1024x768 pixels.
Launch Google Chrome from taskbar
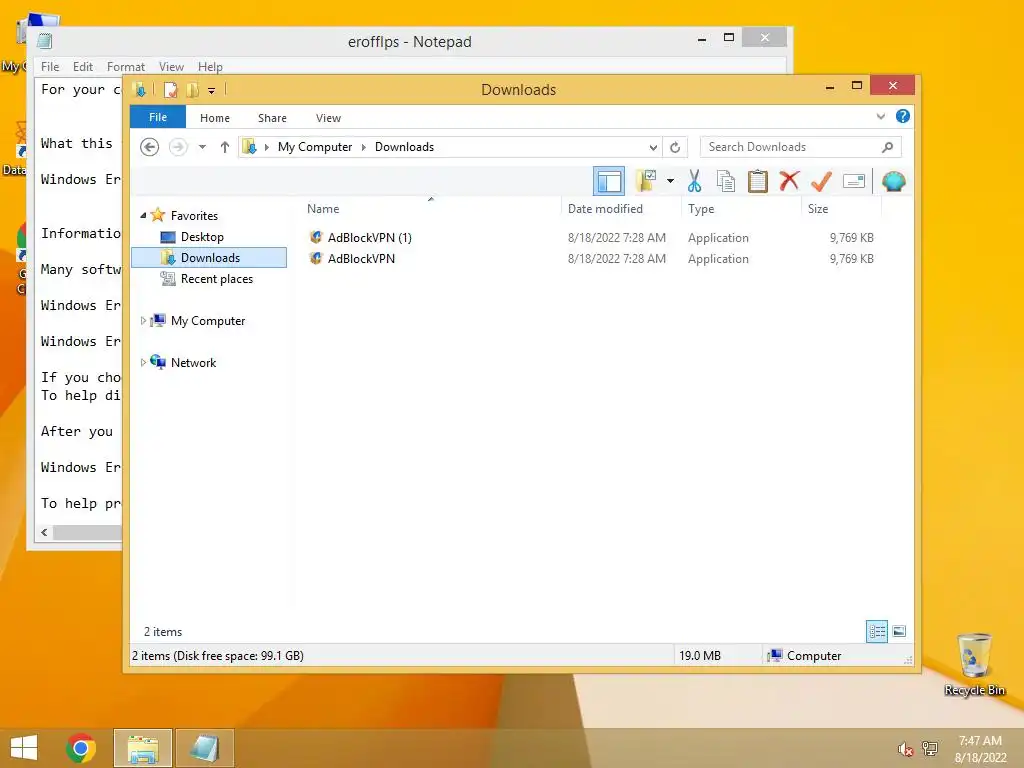point(81,748)
